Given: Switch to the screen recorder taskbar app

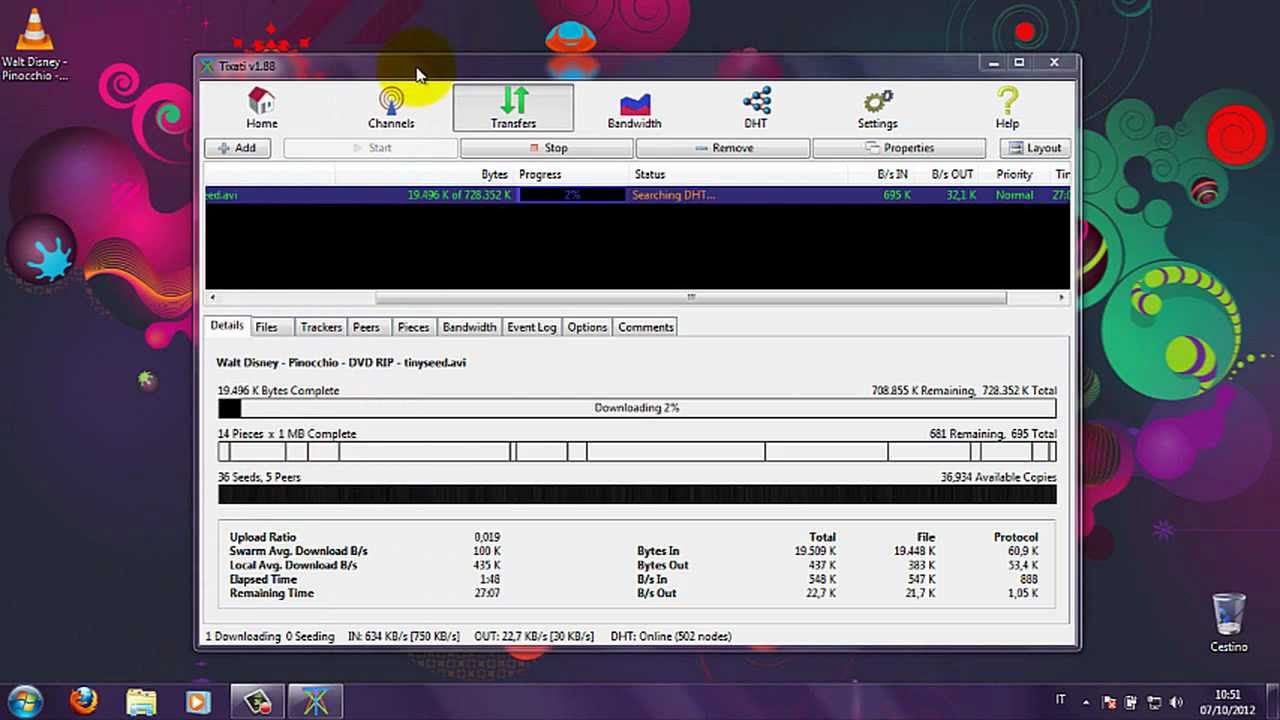Looking at the screenshot, I should [258, 701].
